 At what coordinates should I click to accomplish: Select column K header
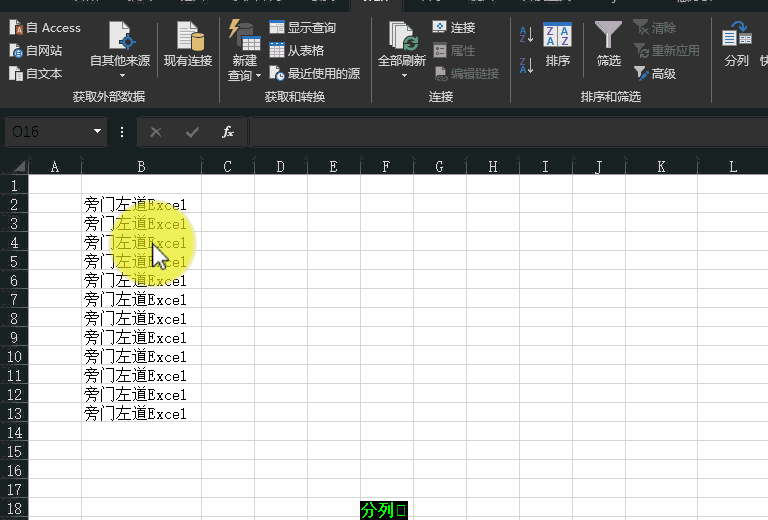[661, 167]
